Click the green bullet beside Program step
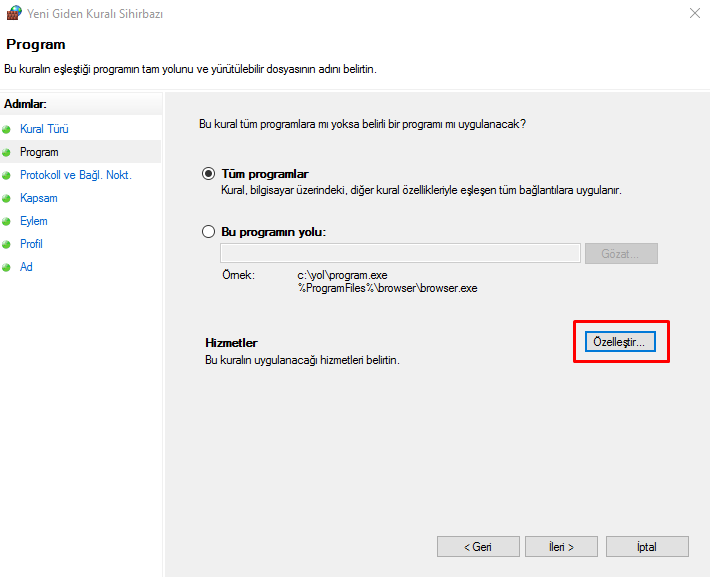The height and width of the screenshot is (577, 710). pyautogui.click(x=7, y=152)
